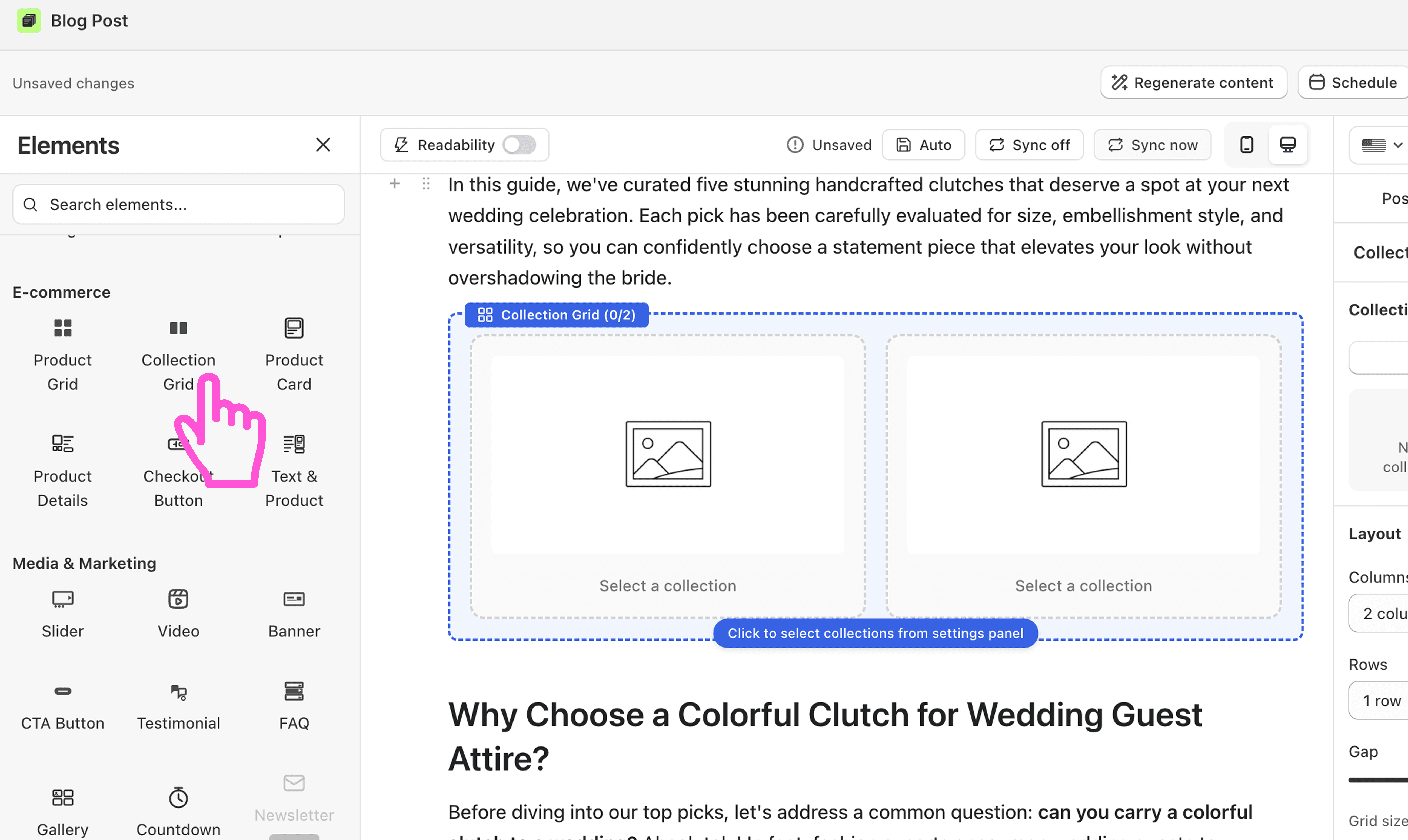This screenshot has width=1408, height=840.
Task: Open the Columns dropdown
Action: 1379,613
